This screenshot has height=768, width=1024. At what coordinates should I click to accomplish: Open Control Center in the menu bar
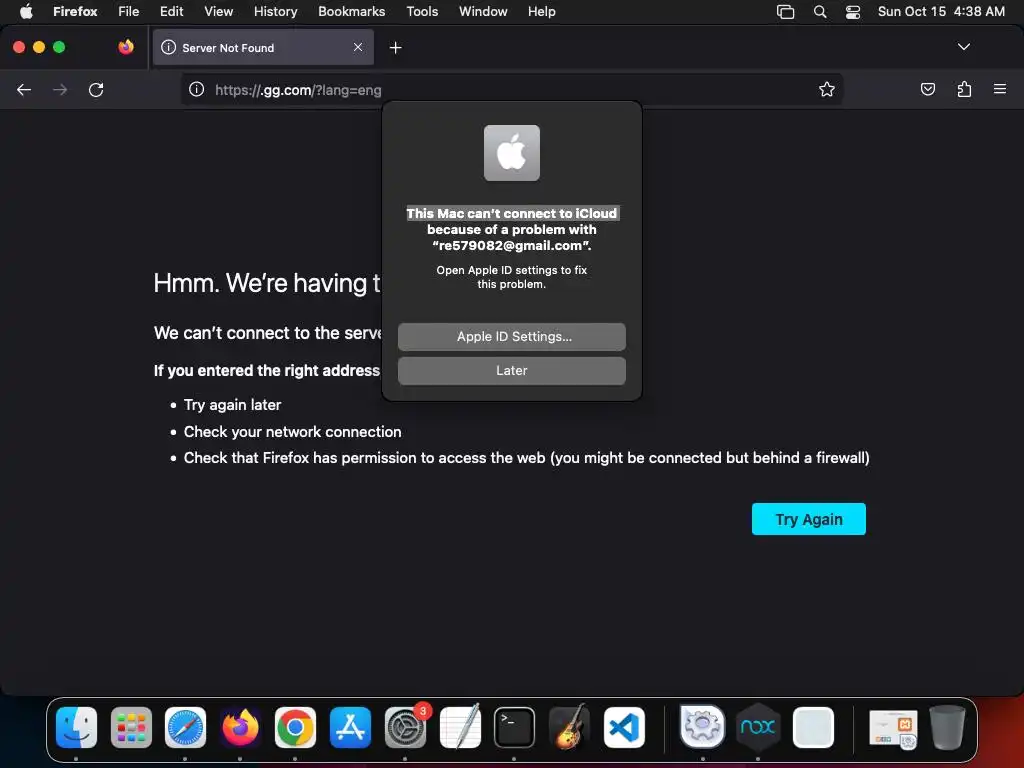coord(853,12)
